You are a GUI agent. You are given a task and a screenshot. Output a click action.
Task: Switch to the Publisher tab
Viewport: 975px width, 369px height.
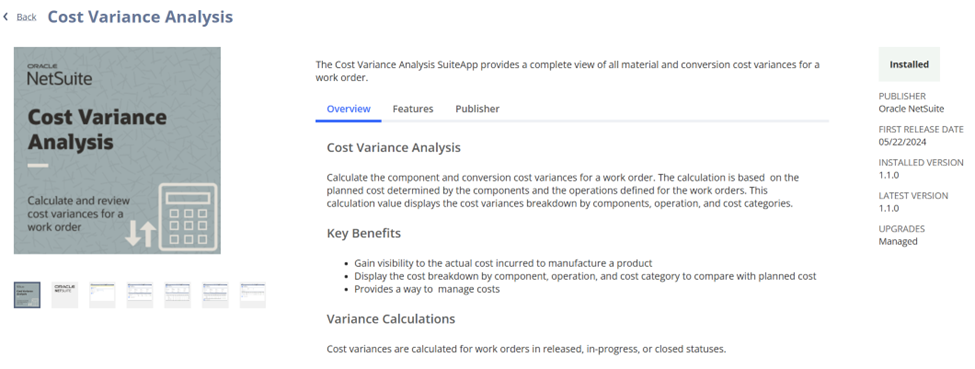click(477, 109)
